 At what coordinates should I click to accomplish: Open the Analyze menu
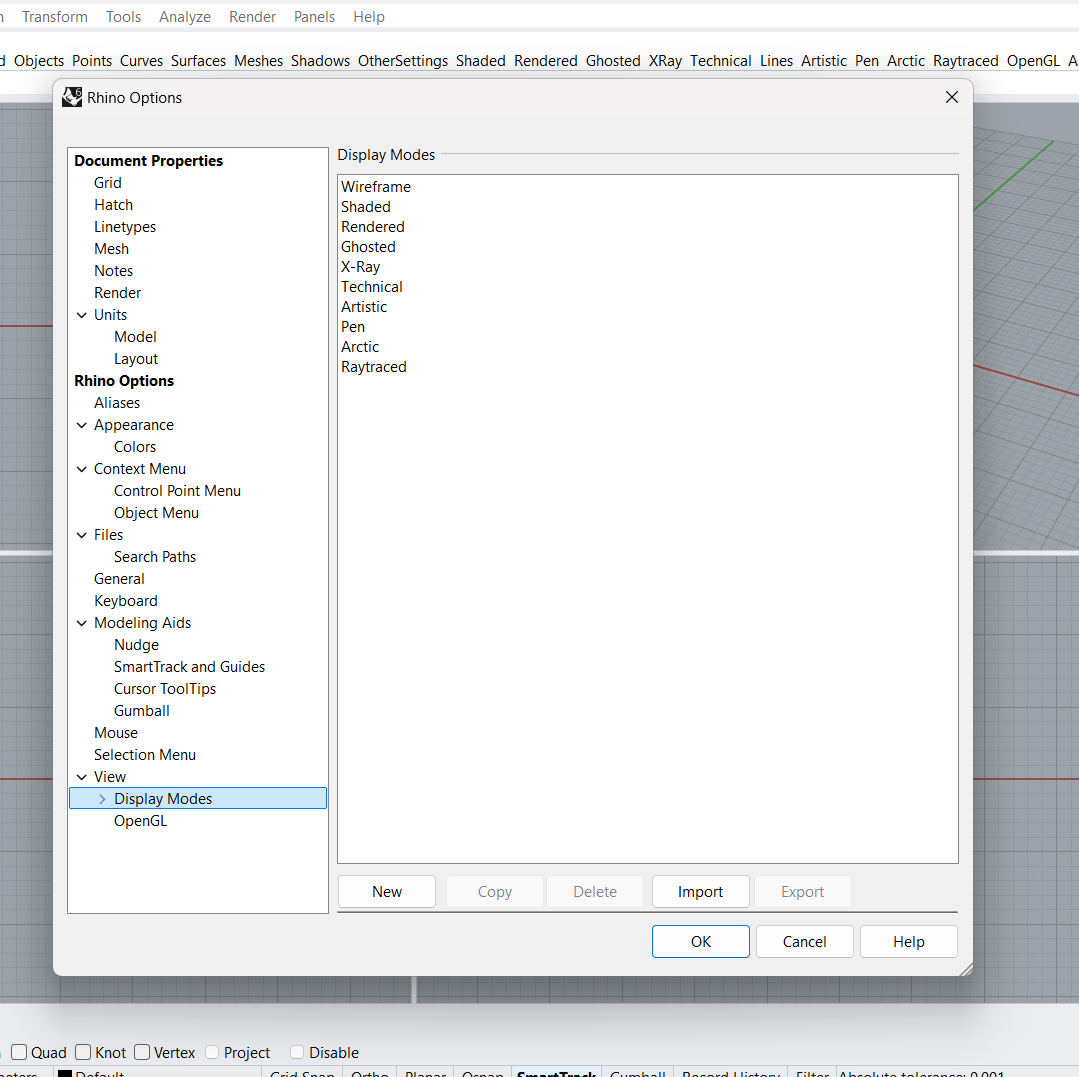coord(184,17)
